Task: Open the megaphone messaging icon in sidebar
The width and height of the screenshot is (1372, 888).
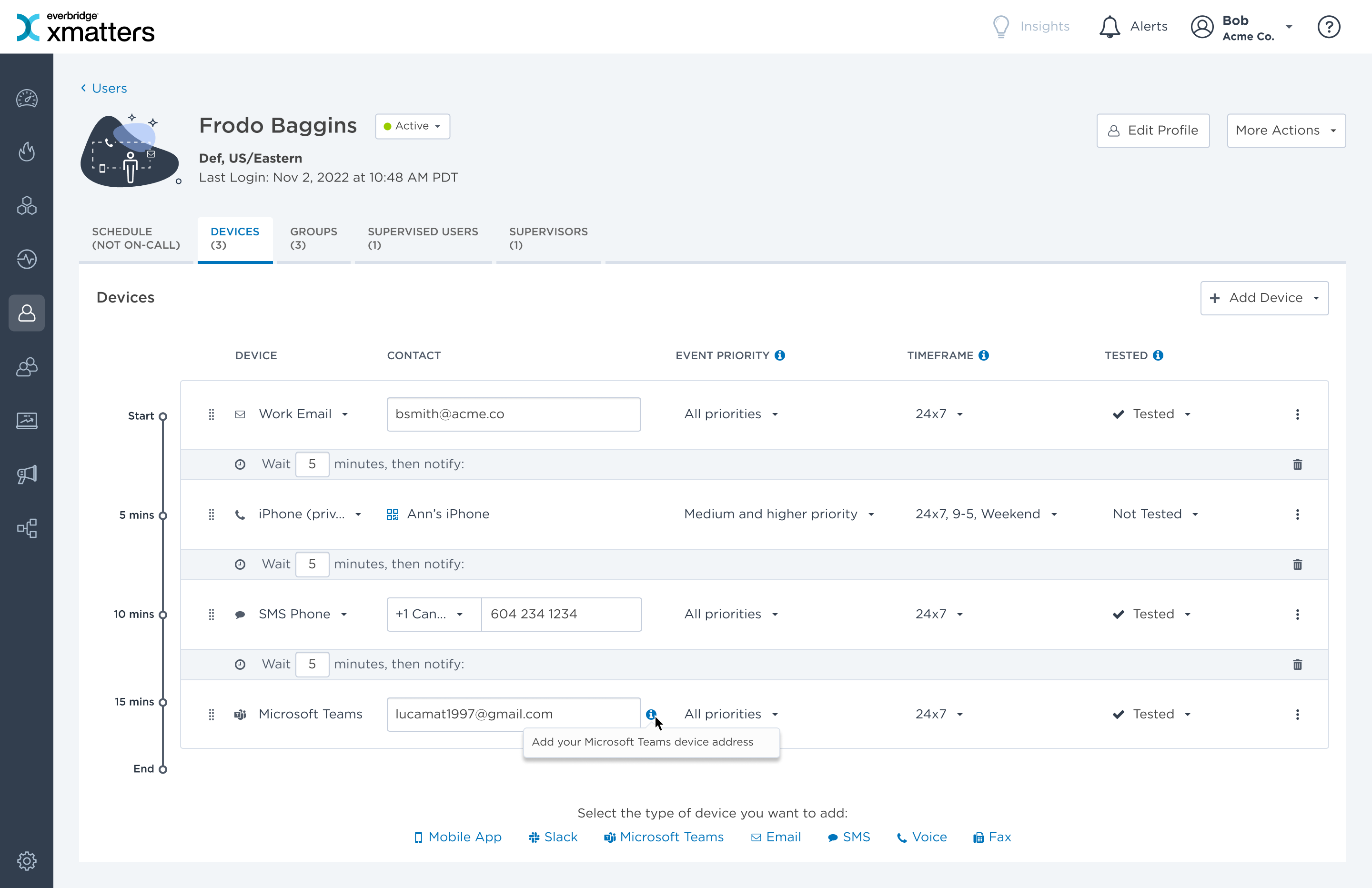Action: [27, 474]
